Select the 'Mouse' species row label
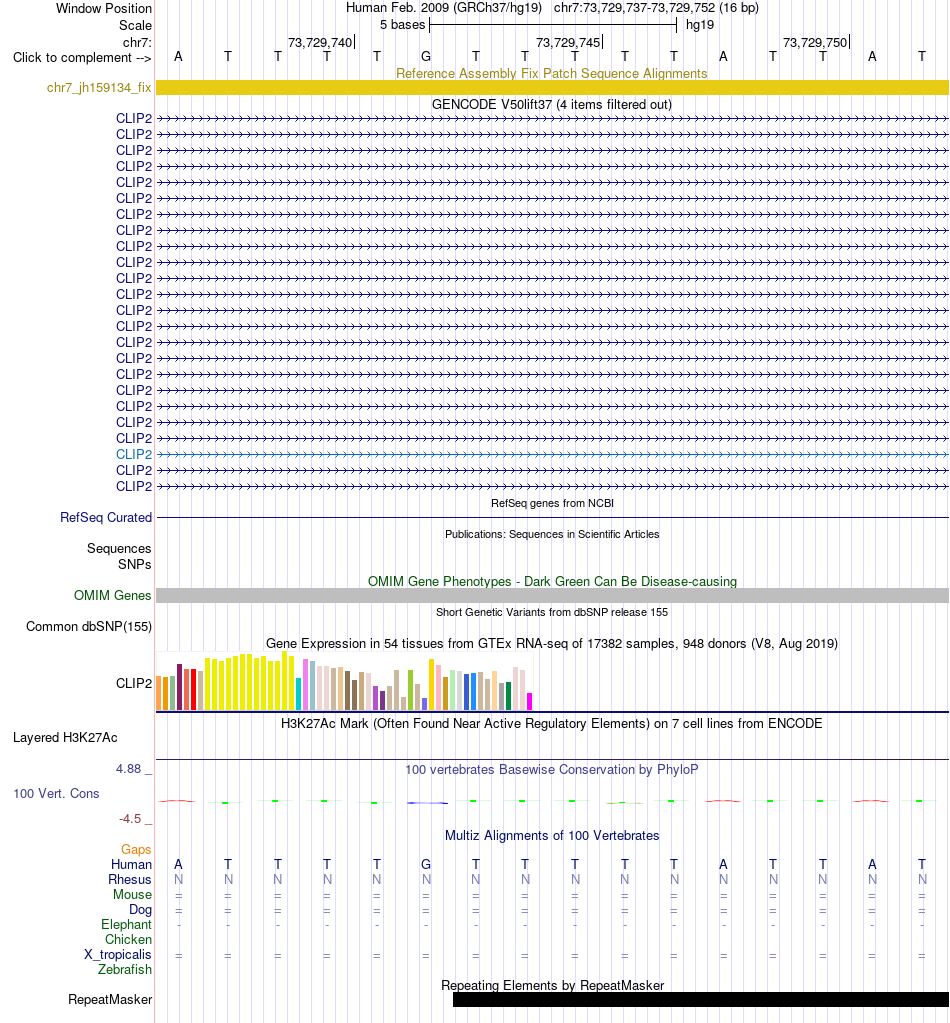This screenshot has width=950, height=1023. pos(132,894)
